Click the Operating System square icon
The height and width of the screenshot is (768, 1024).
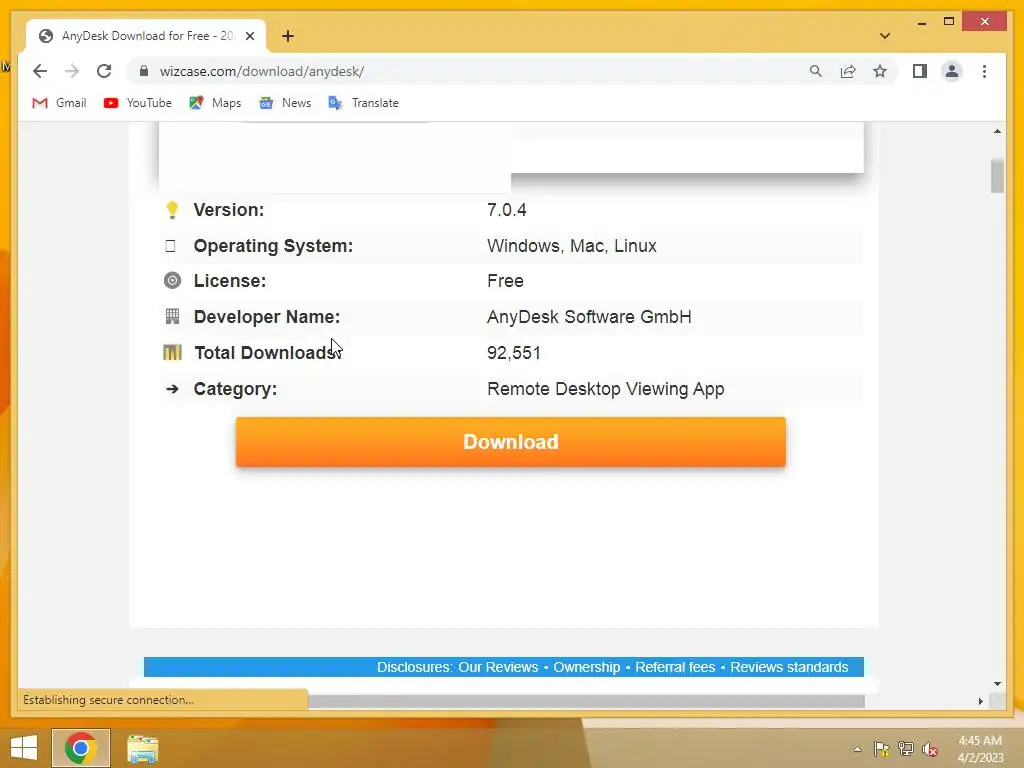[170, 246]
